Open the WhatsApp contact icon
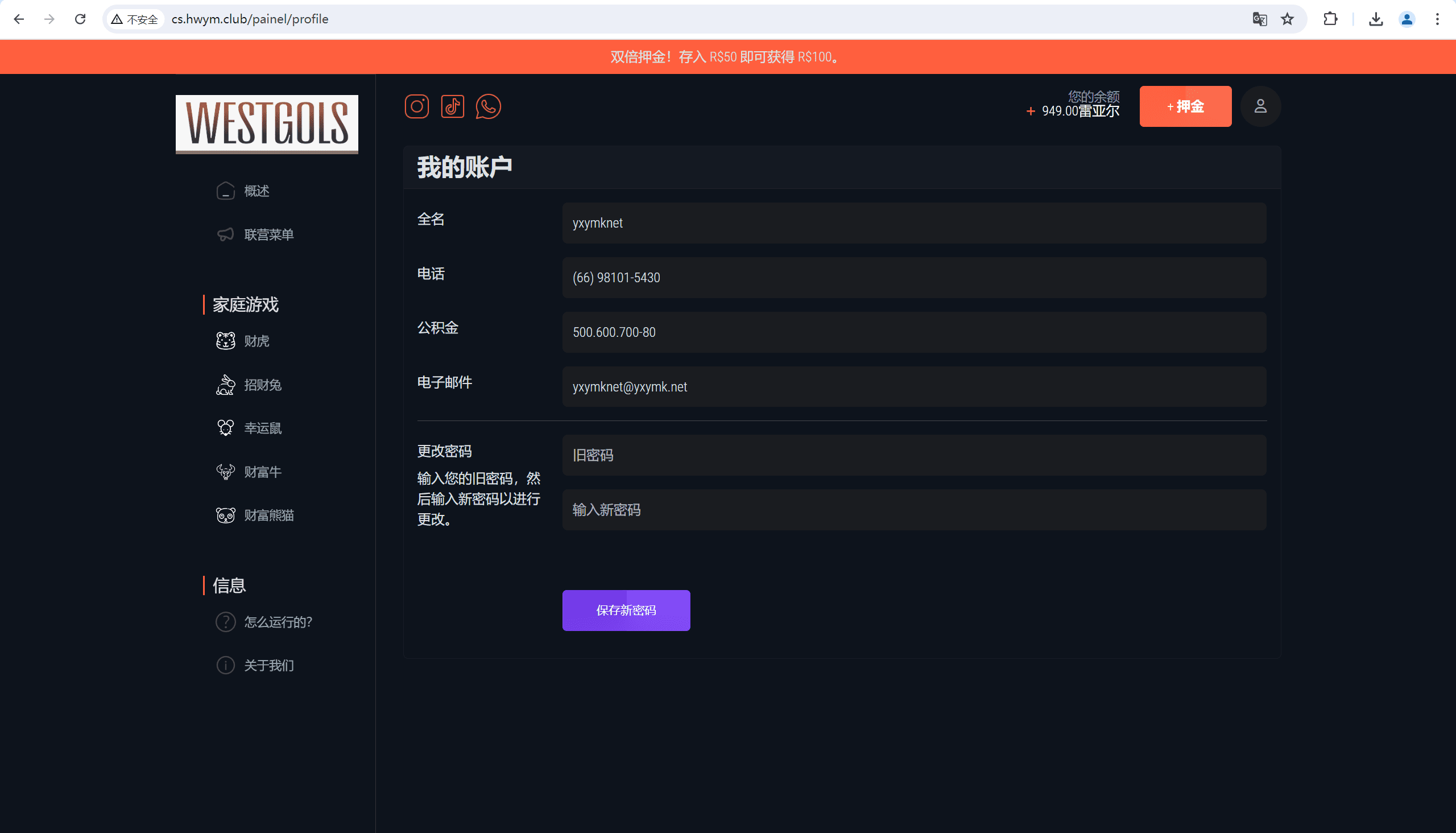1456x833 pixels. click(x=488, y=106)
